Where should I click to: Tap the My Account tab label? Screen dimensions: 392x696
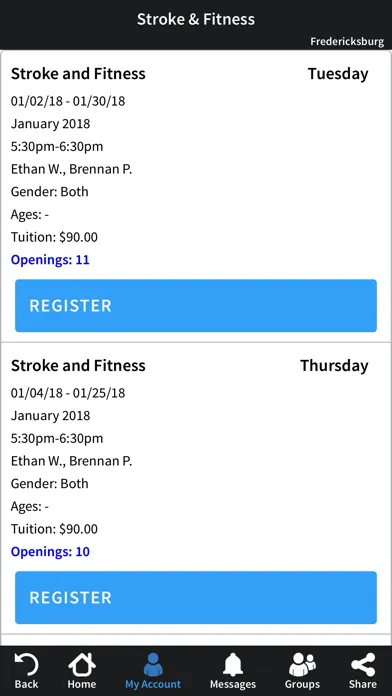point(153,684)
